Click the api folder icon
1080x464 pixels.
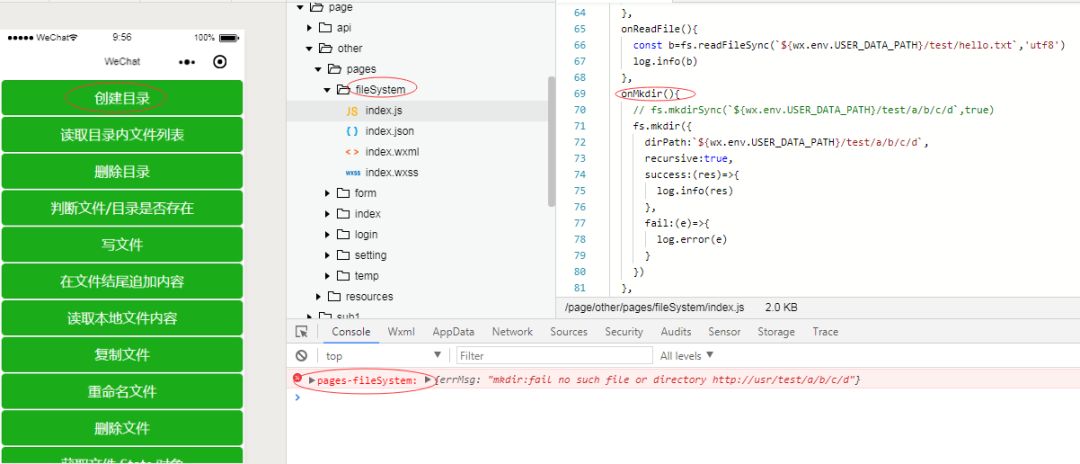coord(325,28)
